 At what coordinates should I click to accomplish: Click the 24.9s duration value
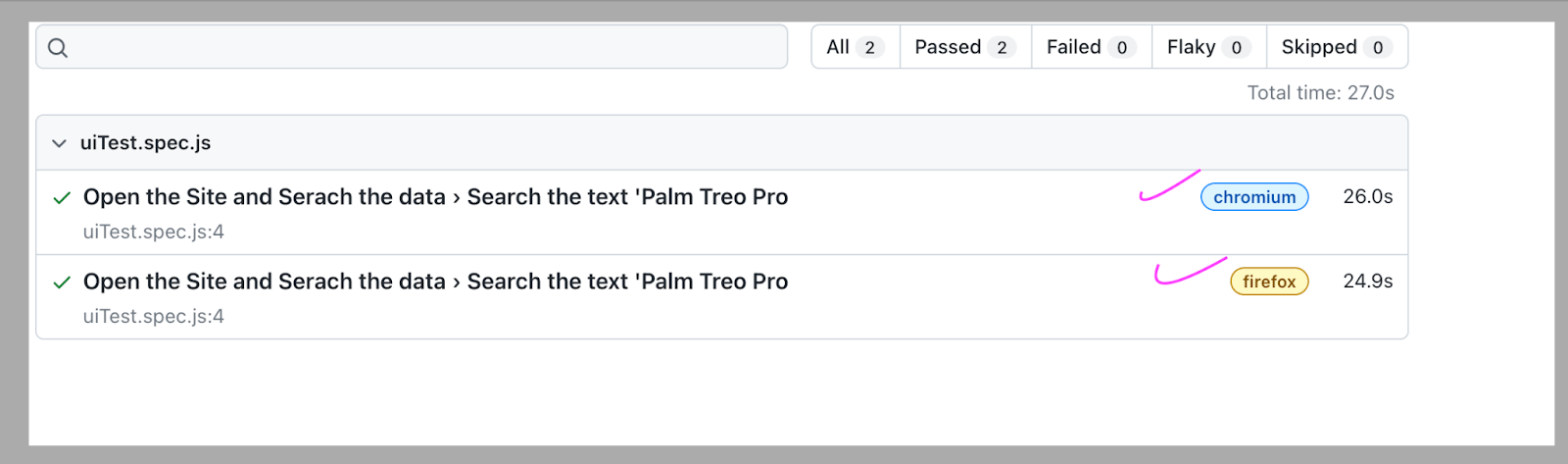point(1367,282)
